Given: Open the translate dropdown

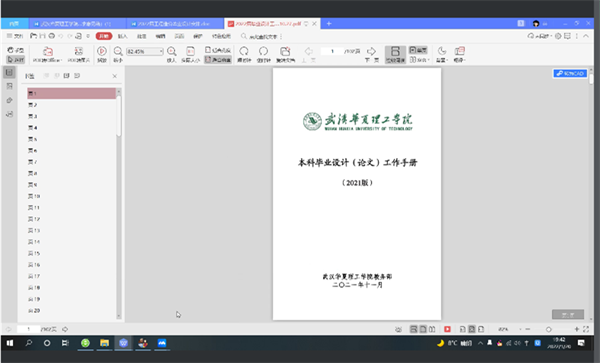Looking at the screenshot, I should [459, 54].
